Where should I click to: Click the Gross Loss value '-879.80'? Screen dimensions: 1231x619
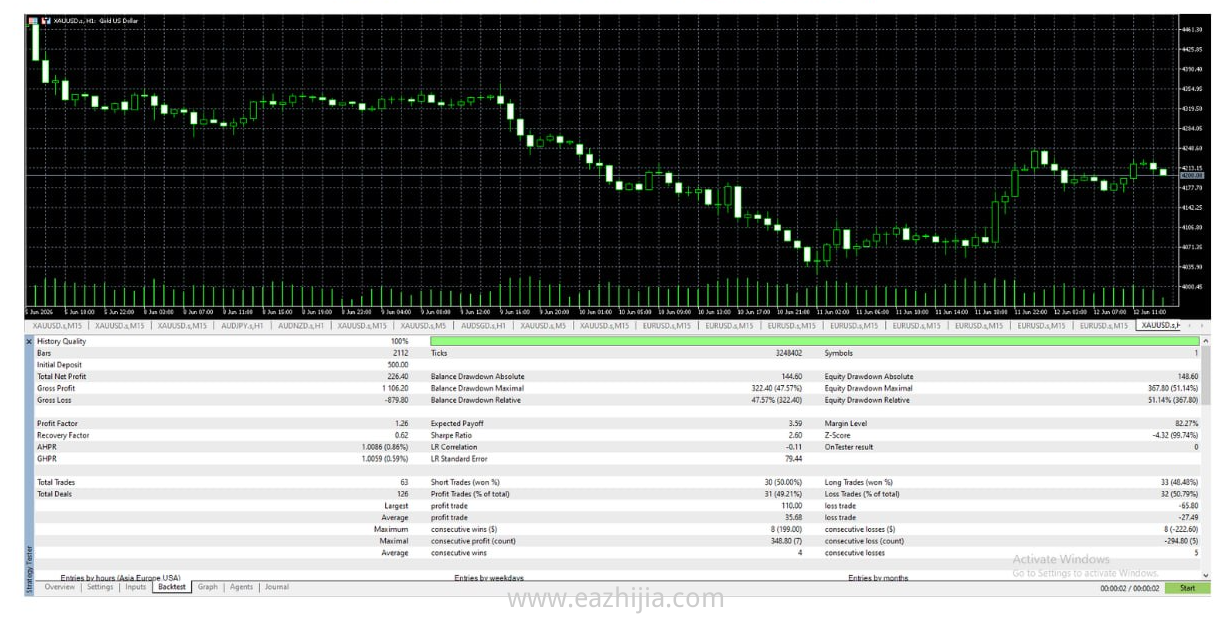(x=394, y=400)
